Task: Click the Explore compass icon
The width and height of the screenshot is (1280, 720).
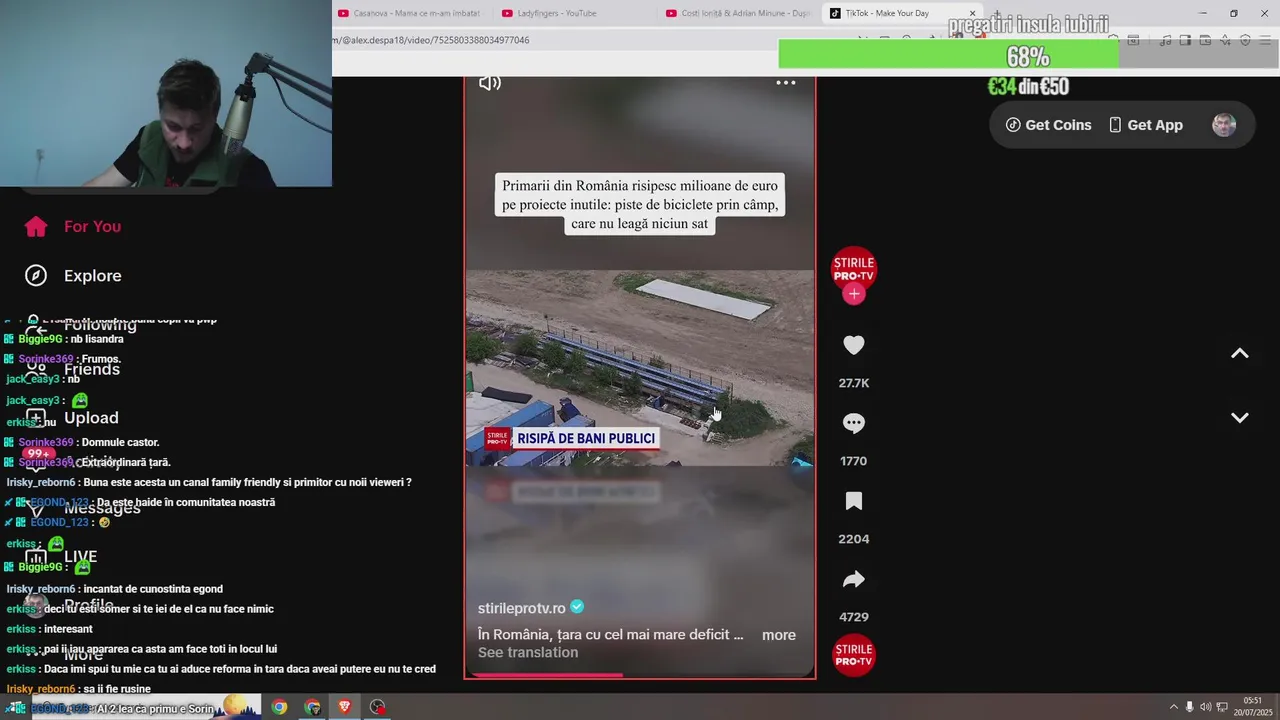Action: [36, 276]
